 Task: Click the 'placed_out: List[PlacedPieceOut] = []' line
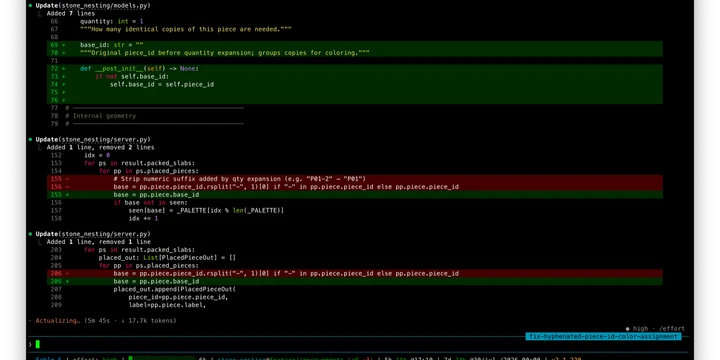[x=167, y=258]
